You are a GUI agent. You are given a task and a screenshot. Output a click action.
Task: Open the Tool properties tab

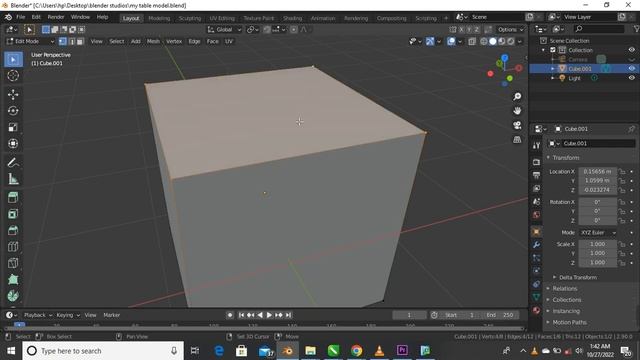[x=536, y=146]
